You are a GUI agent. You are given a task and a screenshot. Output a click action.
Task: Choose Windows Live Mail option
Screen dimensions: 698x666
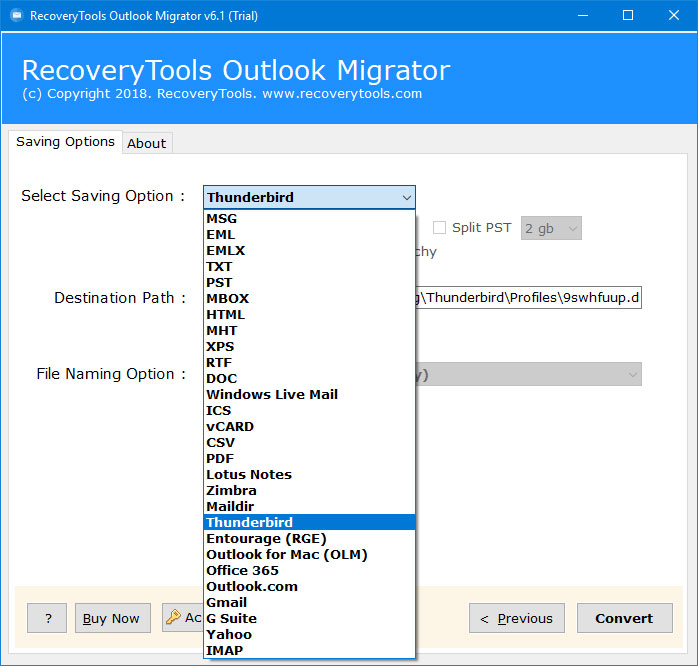[309, 395]
